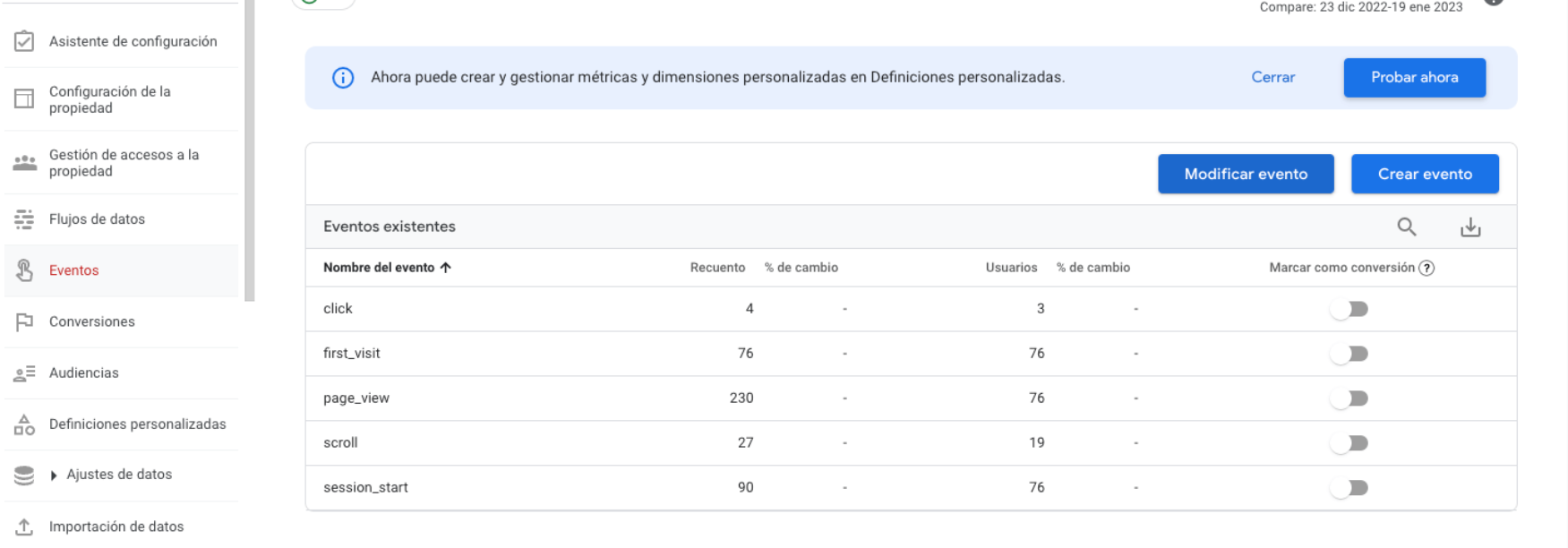The image size is (1568, 548).
Task: Click the click event count value 4
Action: [750, 309]
